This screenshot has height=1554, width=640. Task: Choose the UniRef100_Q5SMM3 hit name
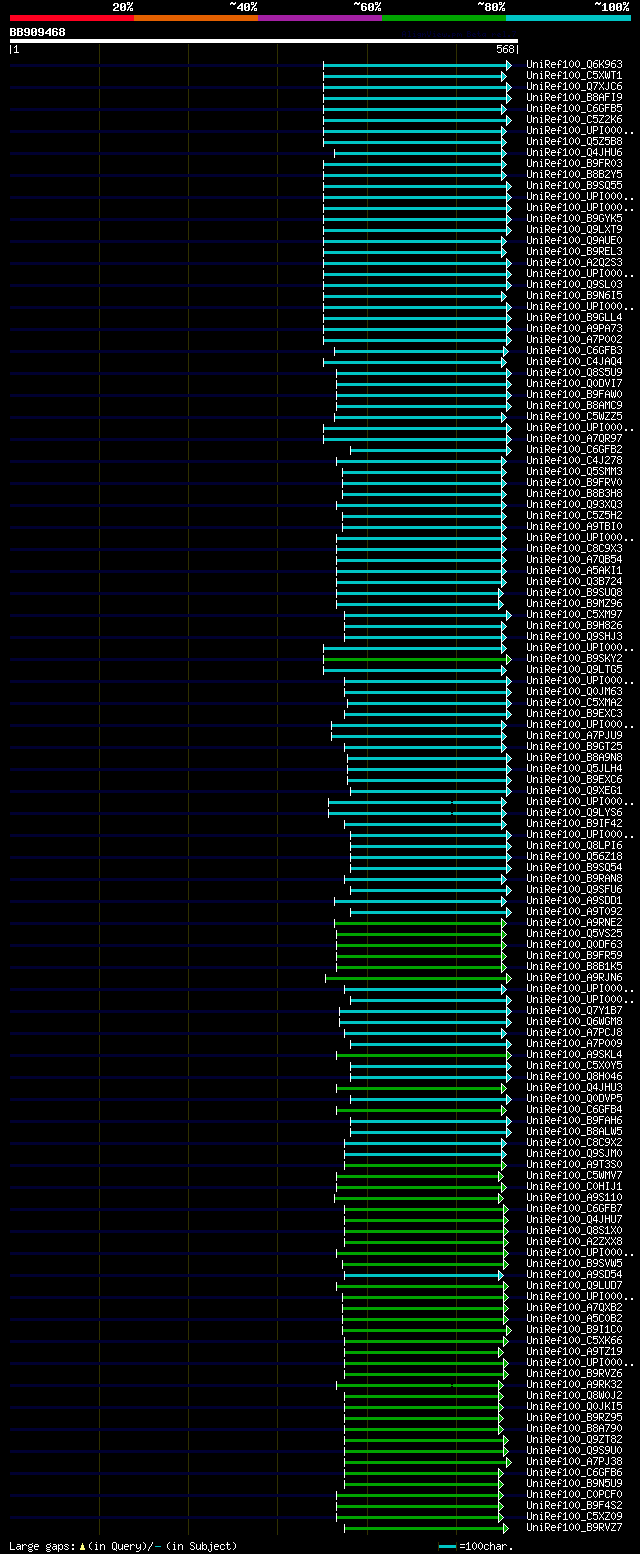(x=574, y=472)
